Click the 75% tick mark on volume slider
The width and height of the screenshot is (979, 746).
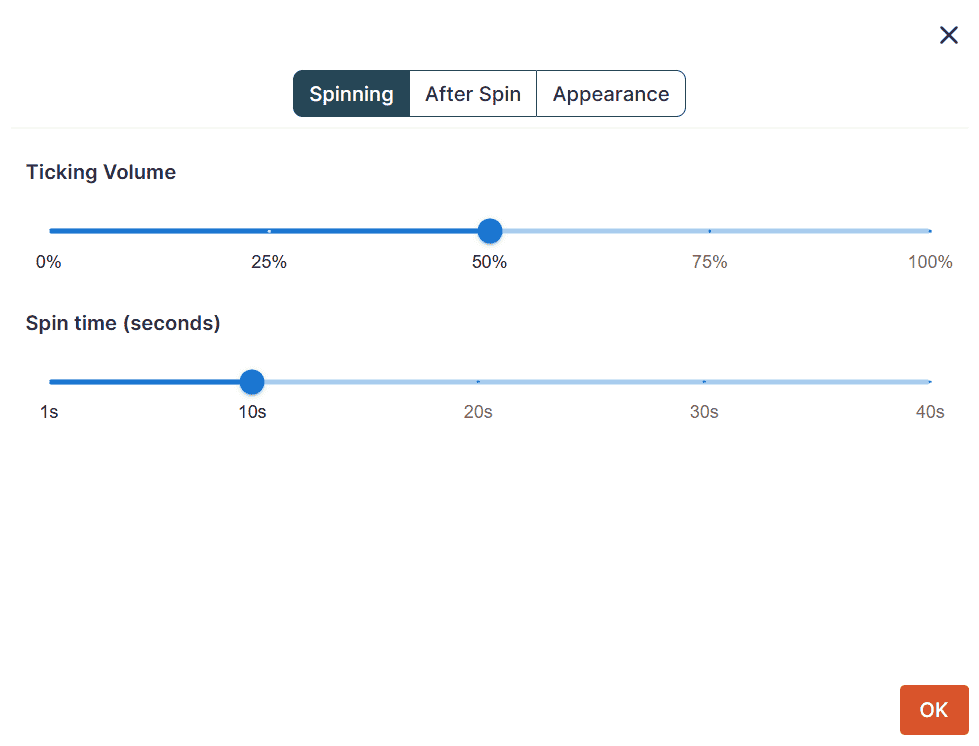pos(710,231)
